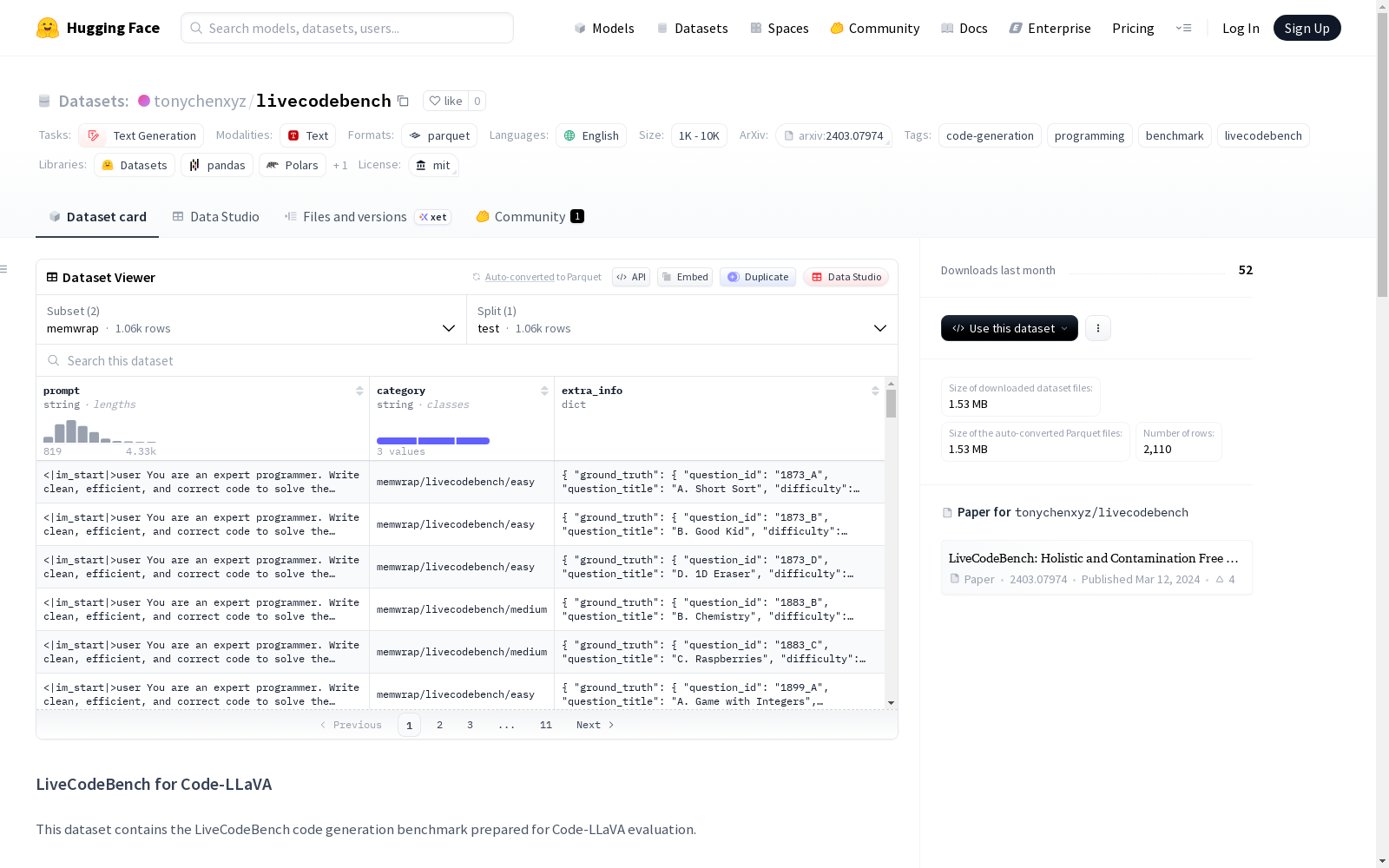The height and width of the screenshot is (868, 1389).
Task: Open the Pricing page
Action: [1133, 28]
